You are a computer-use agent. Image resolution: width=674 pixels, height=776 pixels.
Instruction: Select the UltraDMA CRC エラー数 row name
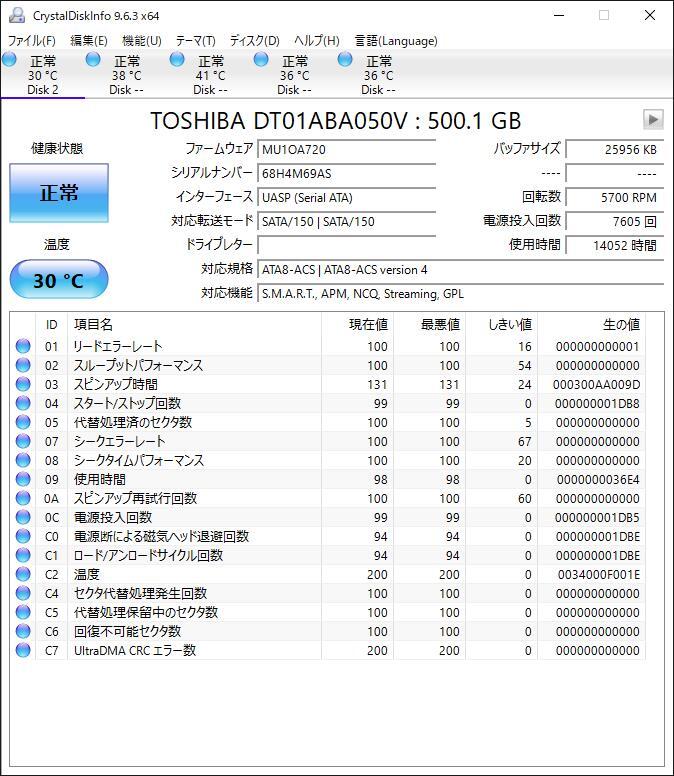coord(135,650)
